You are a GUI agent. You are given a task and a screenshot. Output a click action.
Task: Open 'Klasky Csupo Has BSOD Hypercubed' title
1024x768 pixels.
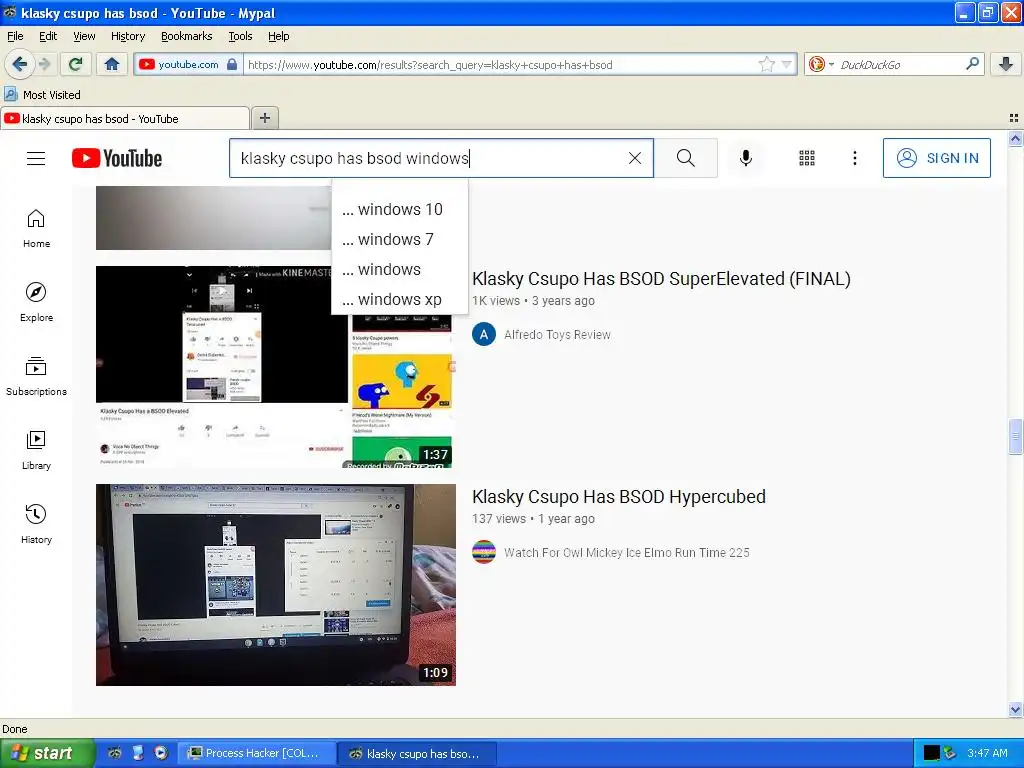tap(618, 497)
